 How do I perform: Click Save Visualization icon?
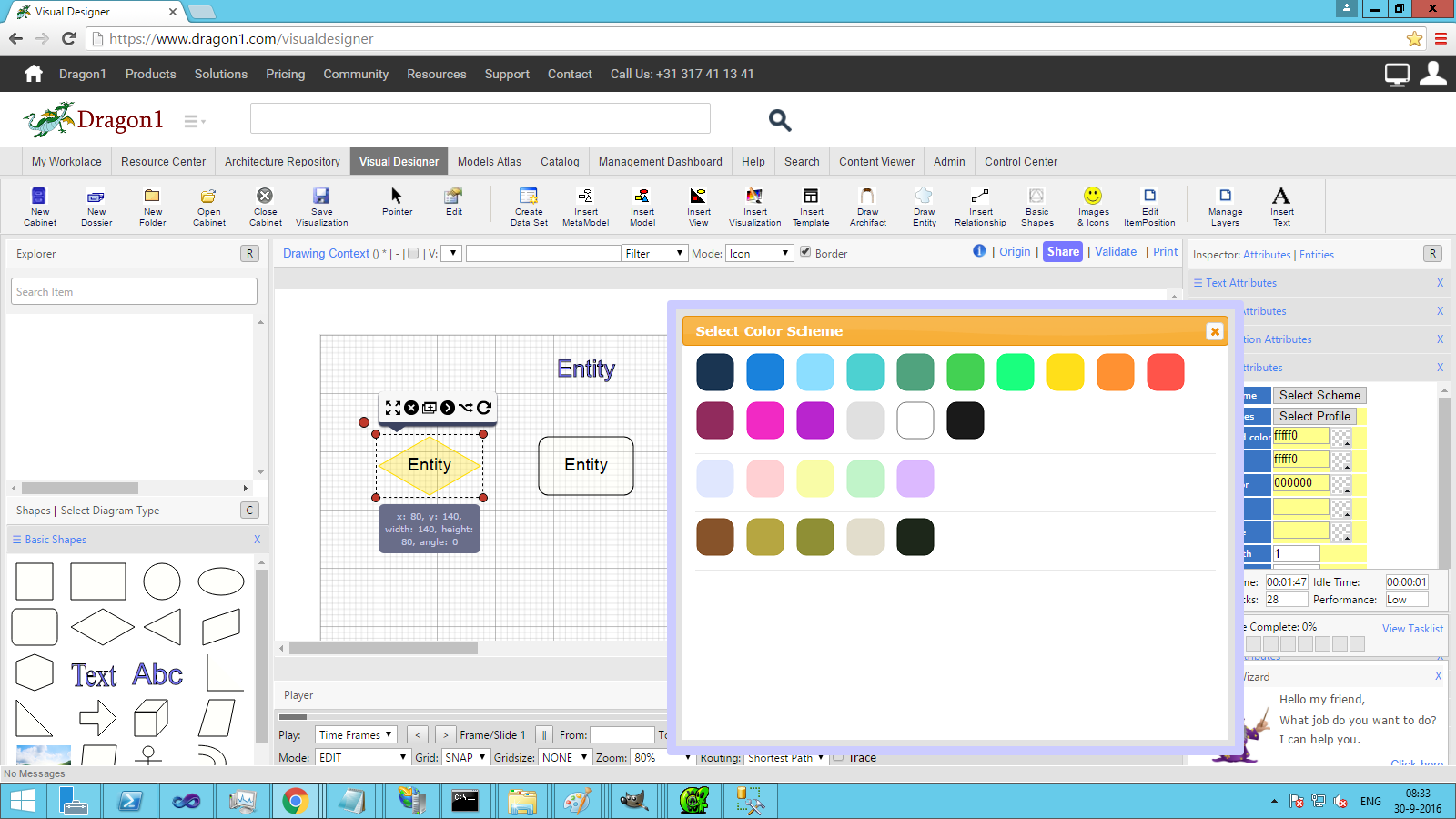[x=321, y=206]
